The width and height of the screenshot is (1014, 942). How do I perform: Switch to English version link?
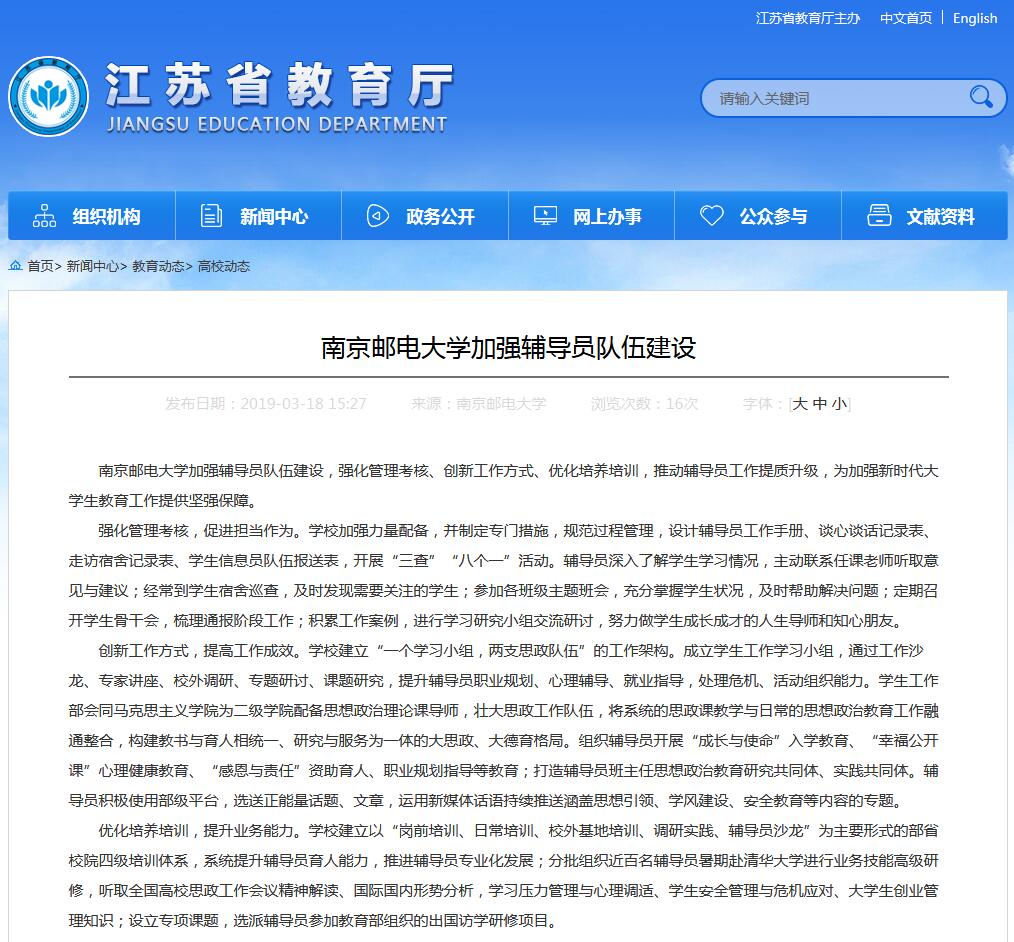click(x=975, y=18)
